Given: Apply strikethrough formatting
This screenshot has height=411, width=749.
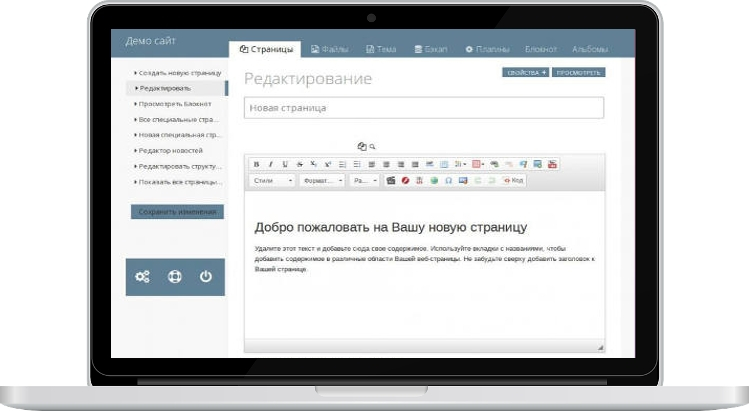Looking at the screenshot, I should pyautogui.click(x=300, y=164).
